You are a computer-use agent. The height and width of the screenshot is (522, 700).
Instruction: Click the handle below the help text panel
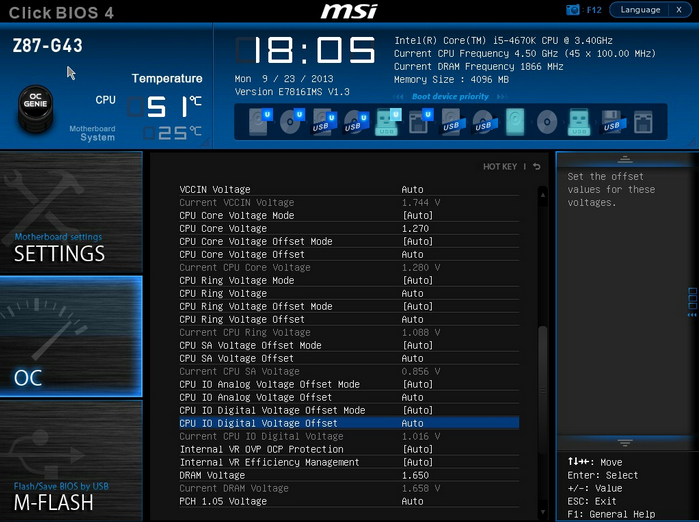click(x=625, y=443)
